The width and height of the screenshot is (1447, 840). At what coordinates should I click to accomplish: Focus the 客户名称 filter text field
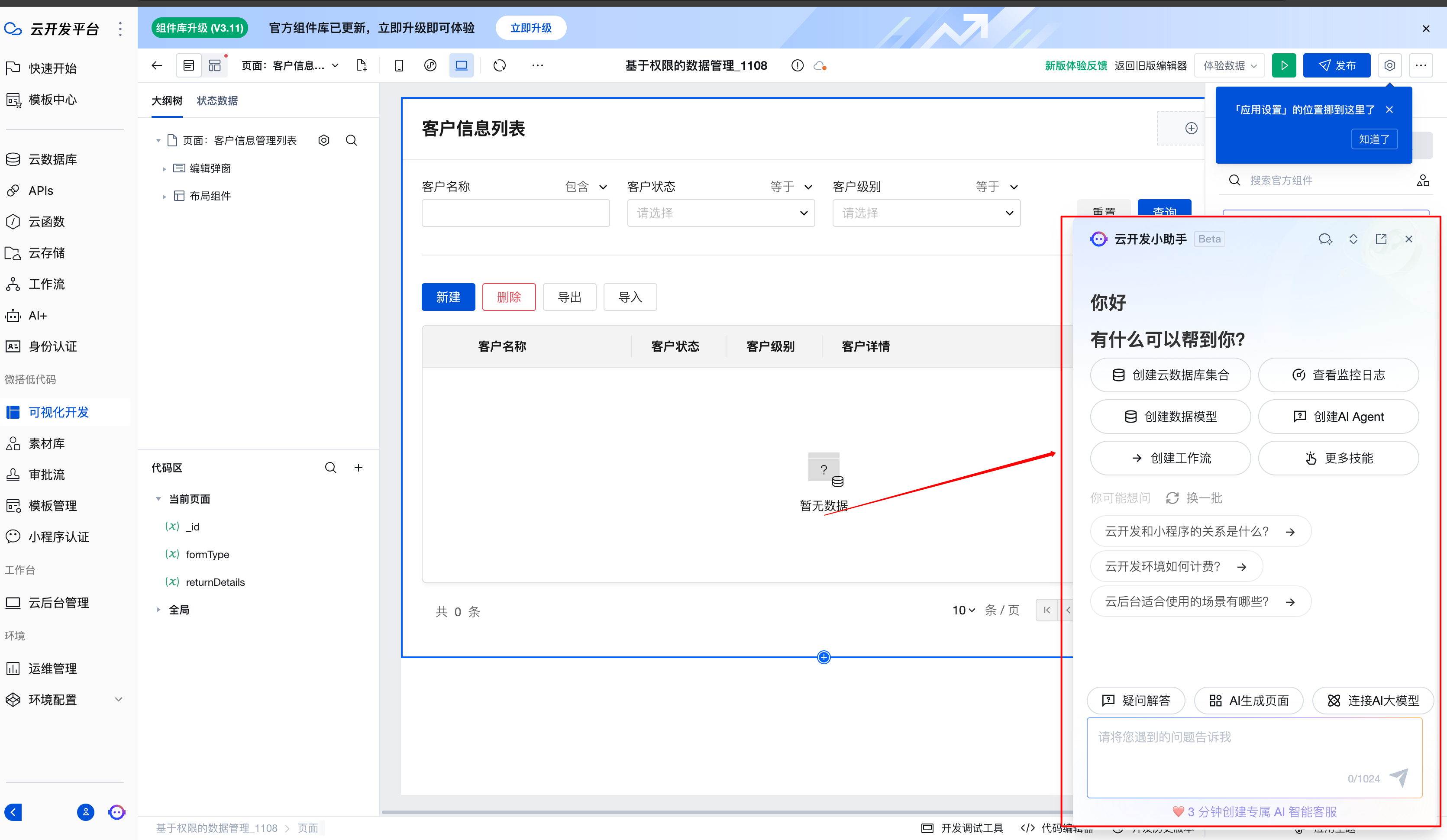point(516,213)
